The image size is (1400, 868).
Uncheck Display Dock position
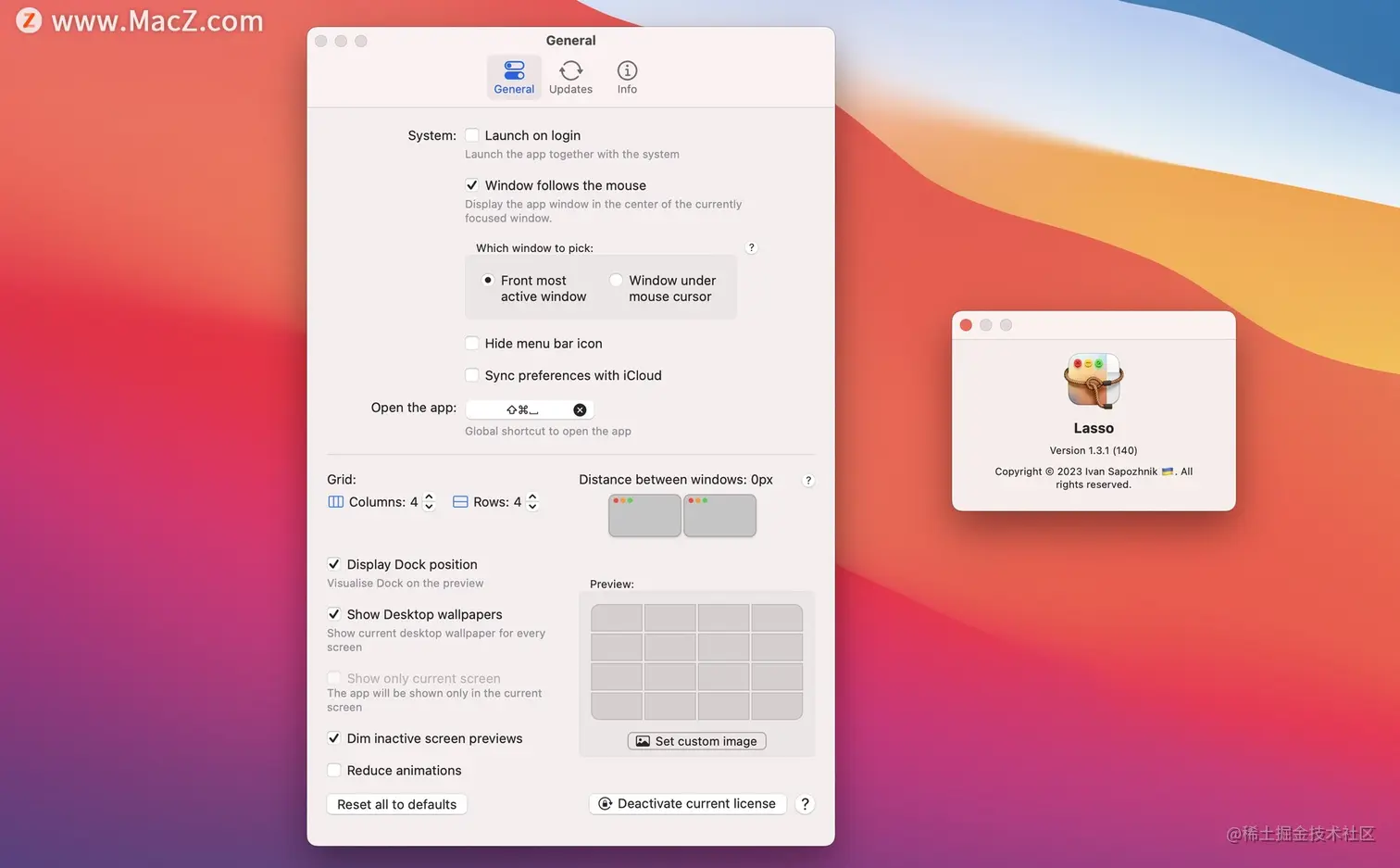334,564
